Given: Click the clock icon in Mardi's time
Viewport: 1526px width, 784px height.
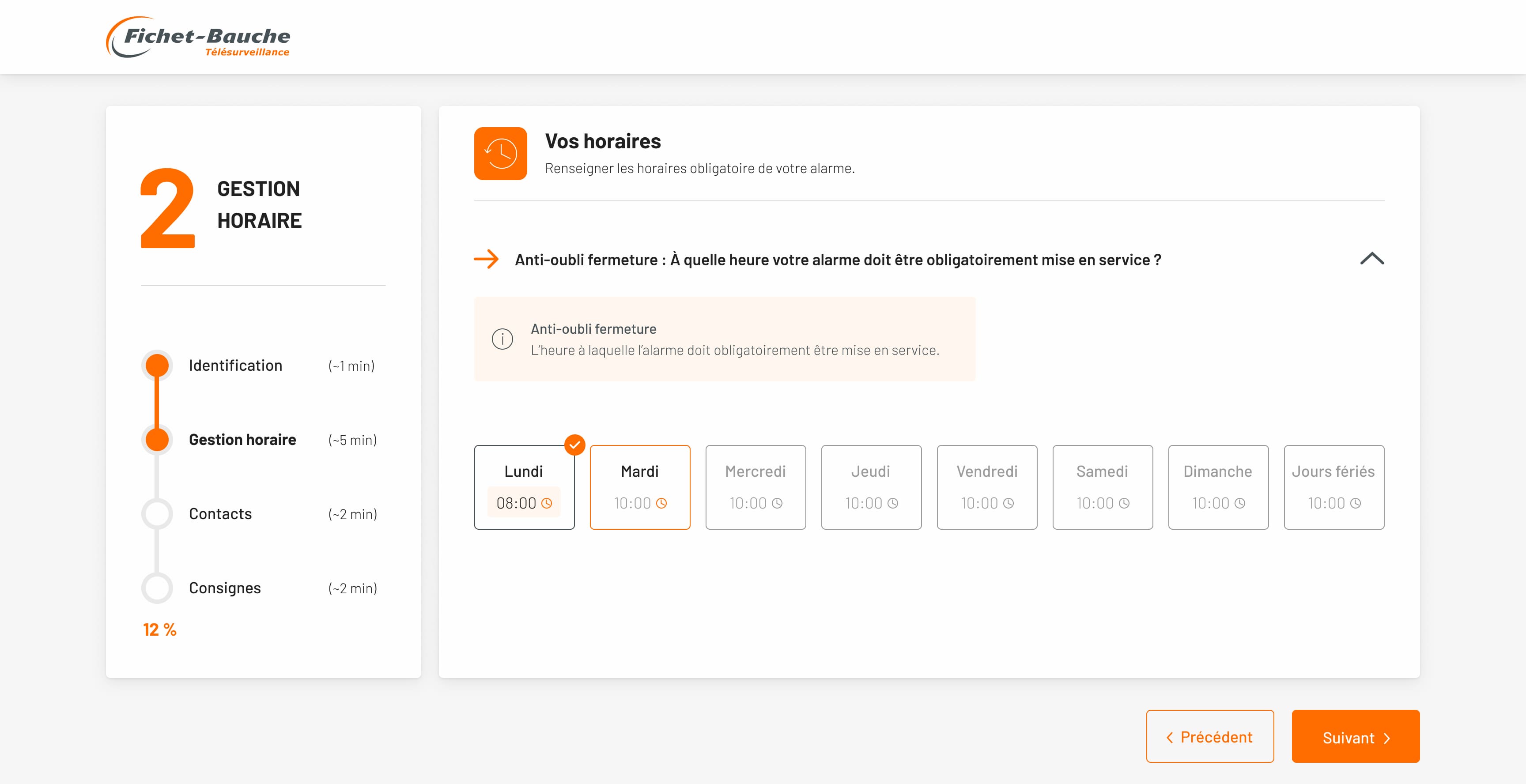Looking at the screenshot, I should pos(662,503).
